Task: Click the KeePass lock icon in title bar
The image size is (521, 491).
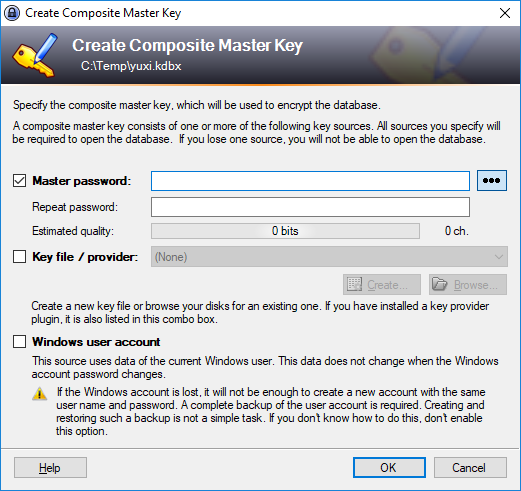Action: click(x=12, y=13)
